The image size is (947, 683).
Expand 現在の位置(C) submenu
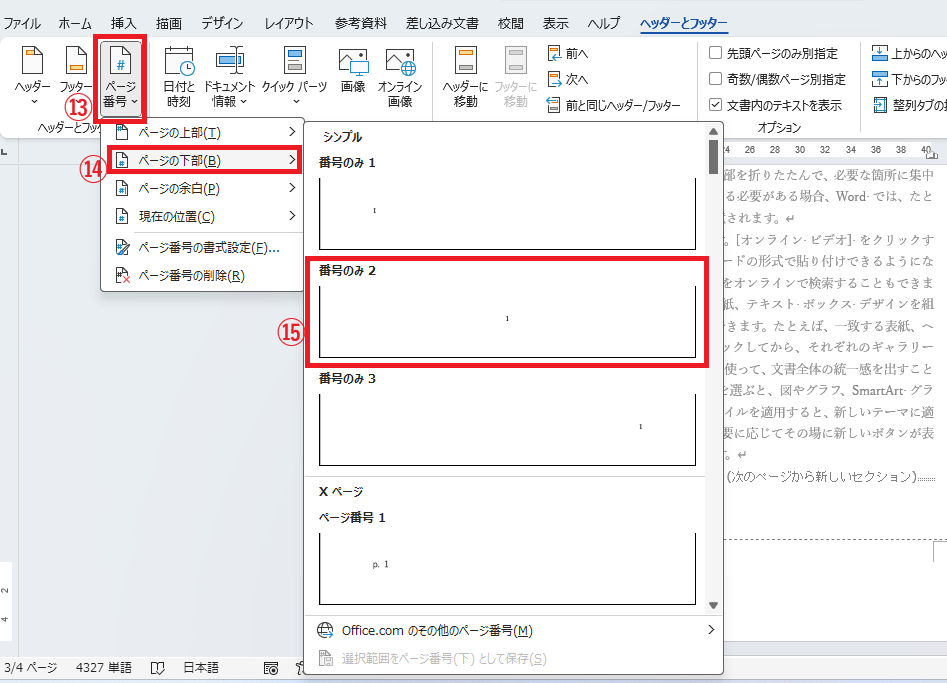click(204, 216)
